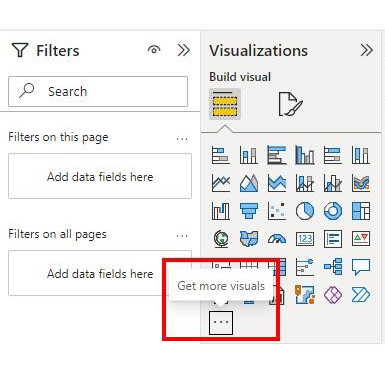This screenshot has width=385, height=373.
Task: Select the 100% stacked column chart visual
Action: (x=361, y=155)
